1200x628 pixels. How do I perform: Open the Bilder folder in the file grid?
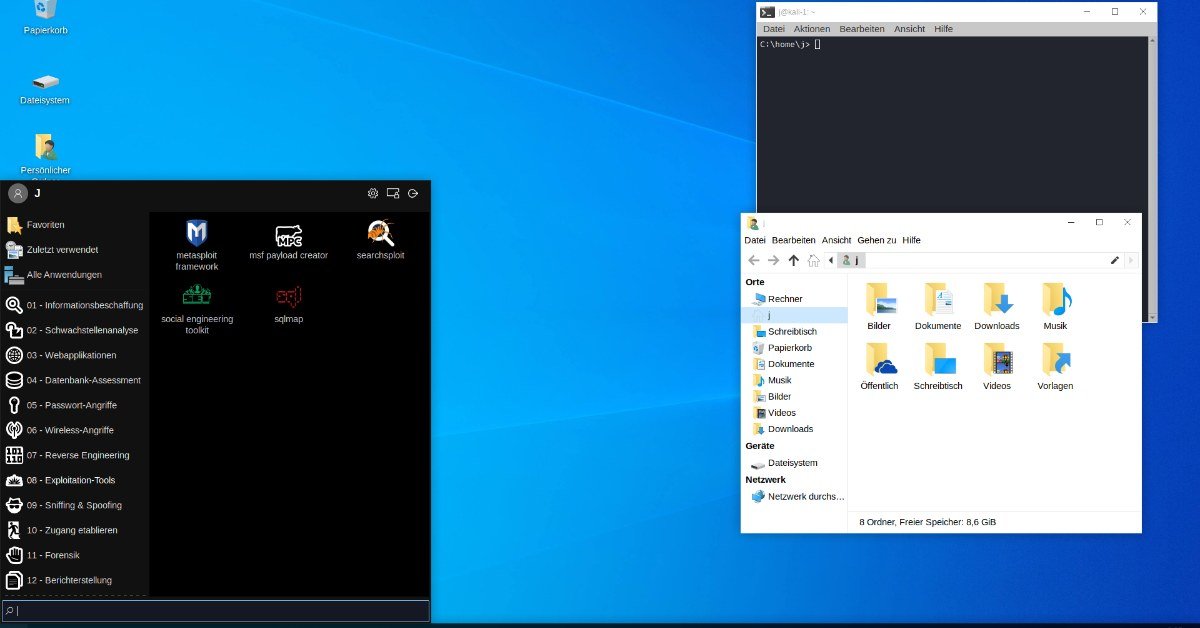879,307
